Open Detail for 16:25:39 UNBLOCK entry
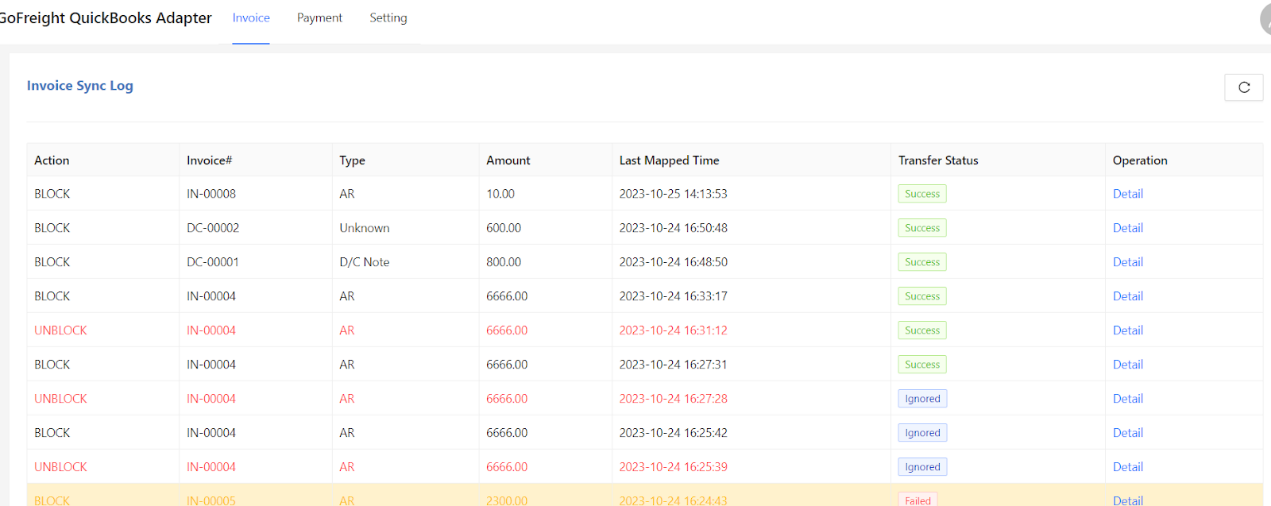The image size is (1271, 506). 1127,467
